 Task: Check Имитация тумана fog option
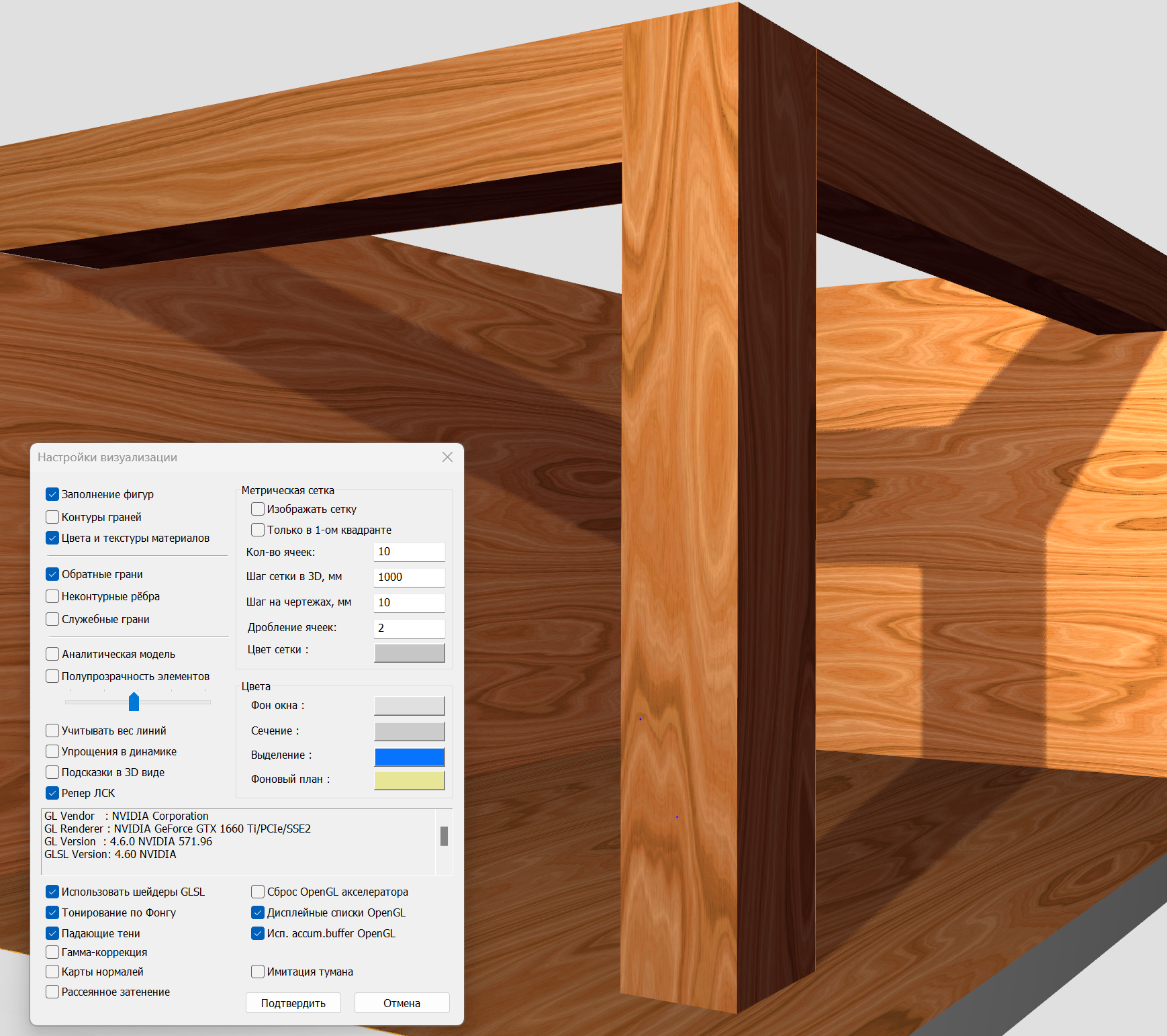click(258, 972)
